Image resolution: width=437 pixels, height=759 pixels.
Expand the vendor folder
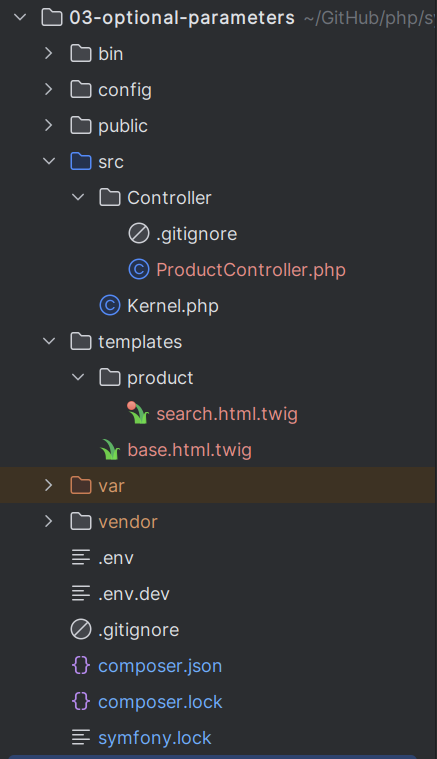coord(48,521)
